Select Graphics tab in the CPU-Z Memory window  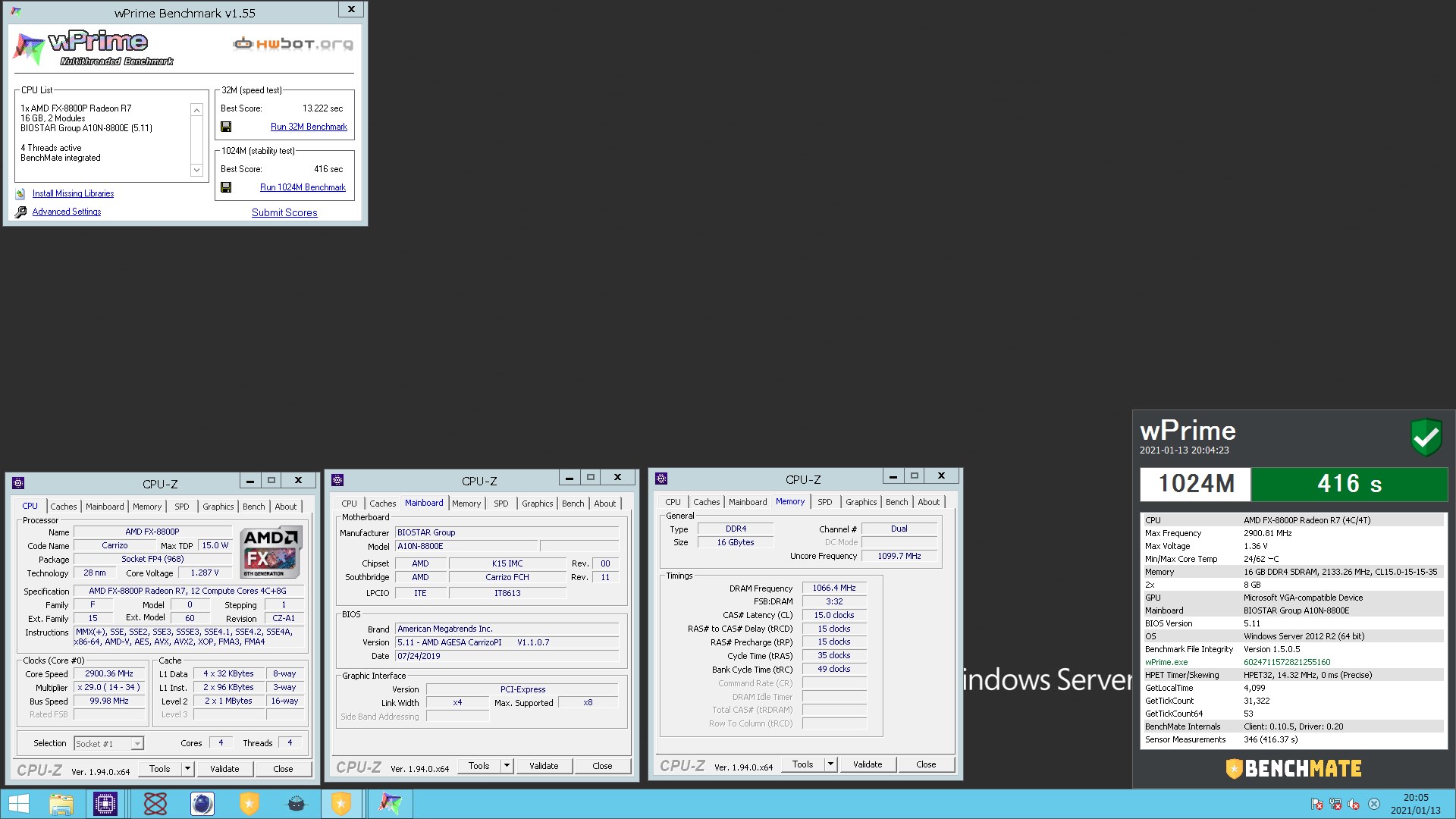861,502
